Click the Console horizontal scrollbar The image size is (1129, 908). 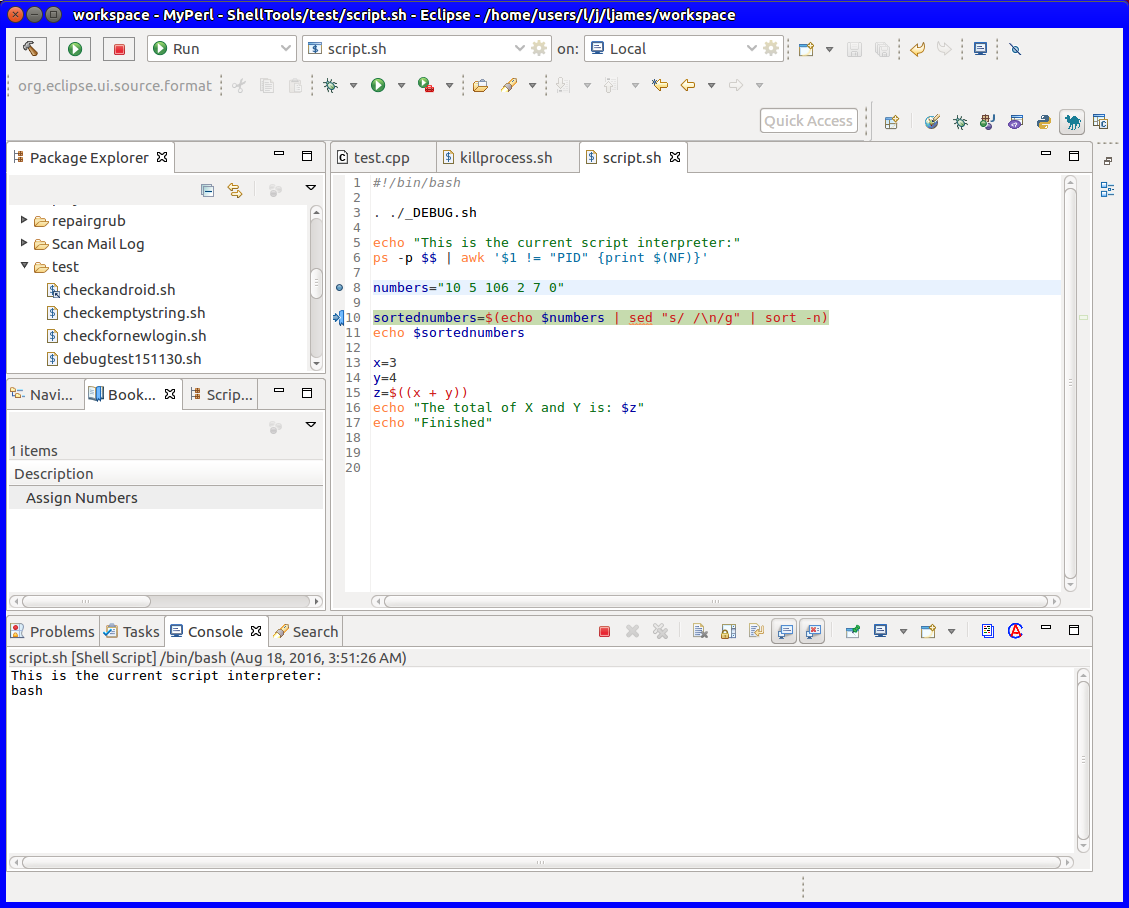click(x=541, y=862)
